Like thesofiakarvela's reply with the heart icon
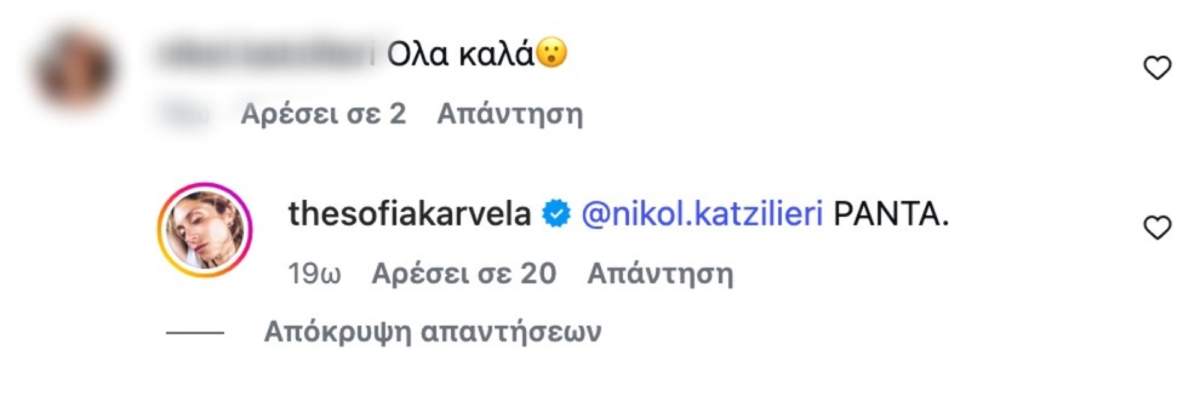 pyautogui.click(x=1157, y=229)
